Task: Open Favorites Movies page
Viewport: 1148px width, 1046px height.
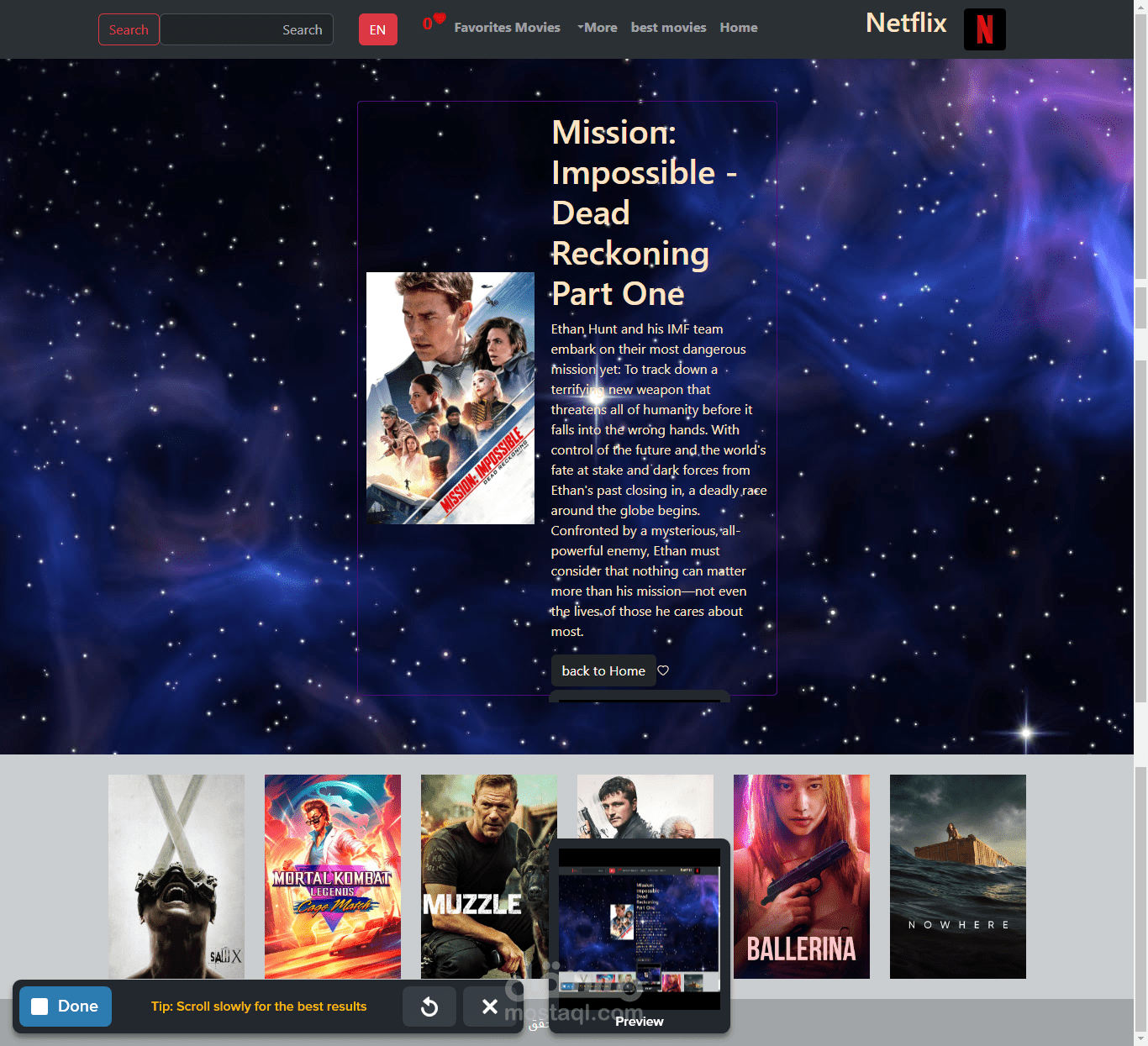Action: [507, 28]
